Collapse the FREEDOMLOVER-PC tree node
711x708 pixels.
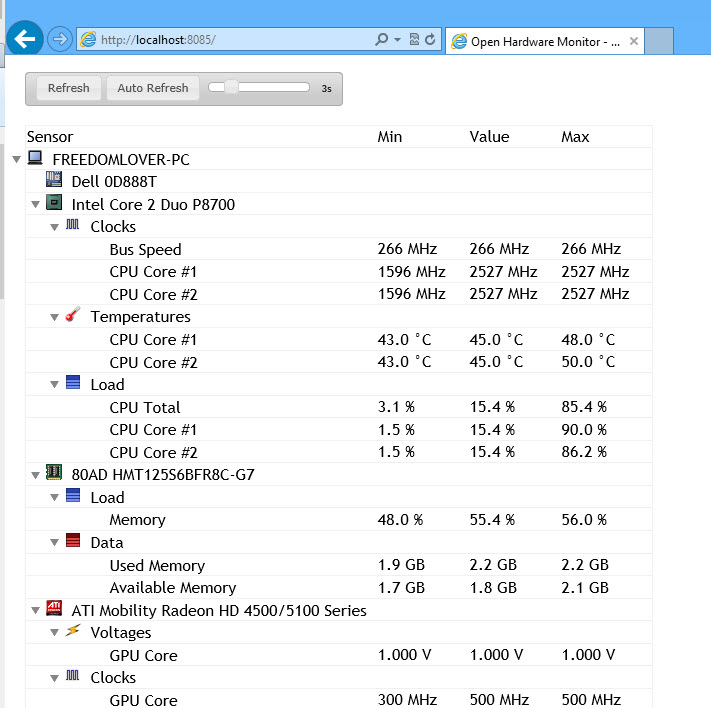click(17, 159)
